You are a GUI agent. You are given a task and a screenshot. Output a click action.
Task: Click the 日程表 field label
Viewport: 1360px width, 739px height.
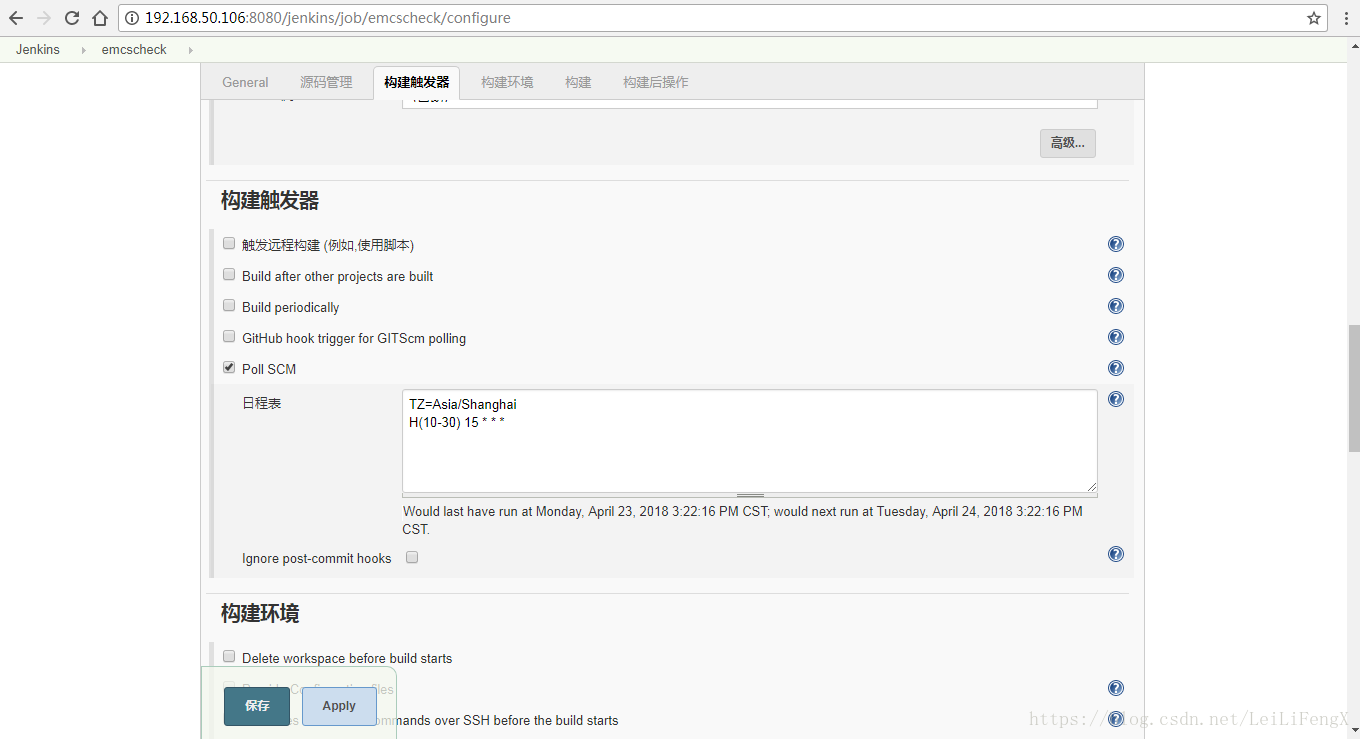click(262, 403)
